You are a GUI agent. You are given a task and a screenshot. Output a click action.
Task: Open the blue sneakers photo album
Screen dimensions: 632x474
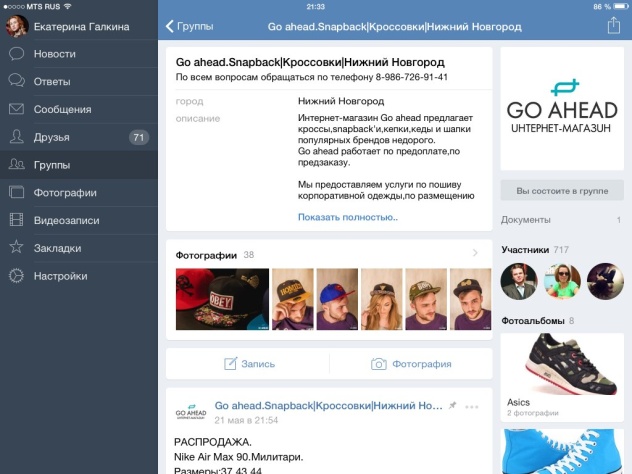pos(562,451)
